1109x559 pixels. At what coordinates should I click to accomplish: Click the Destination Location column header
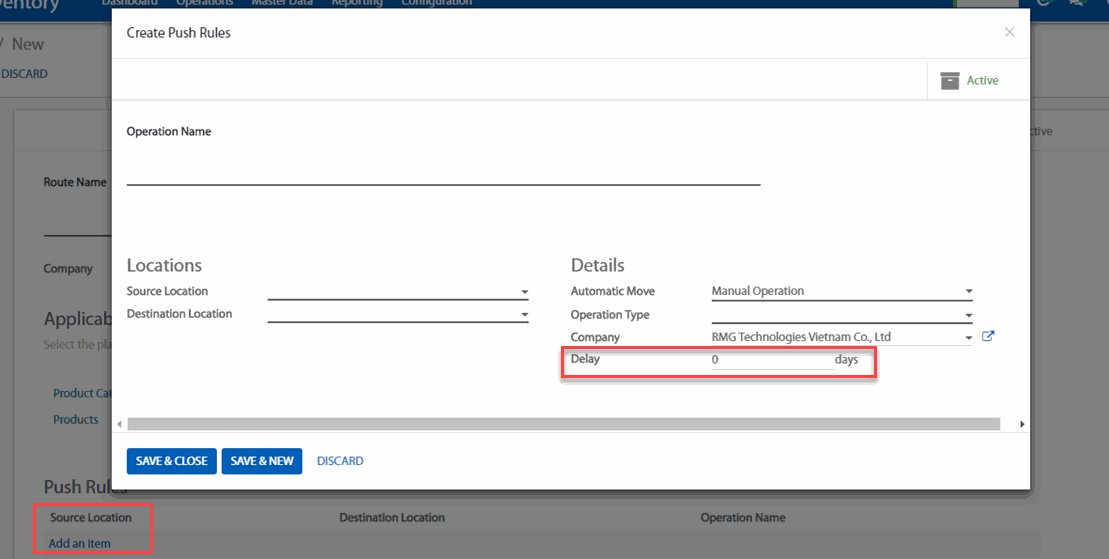click(392, 518)
